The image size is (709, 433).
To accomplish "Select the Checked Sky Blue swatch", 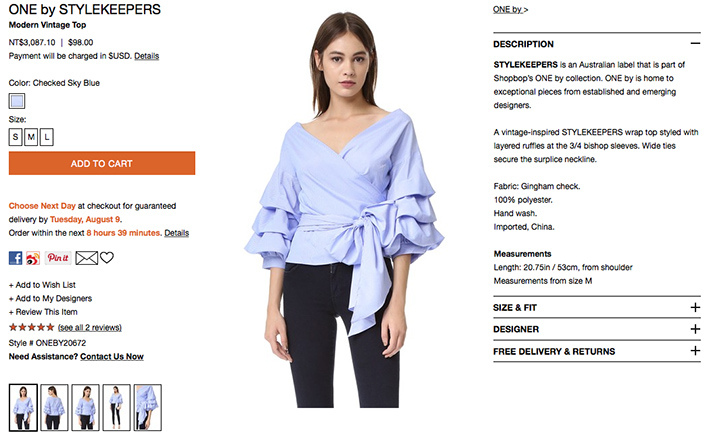I will (17, 101).
